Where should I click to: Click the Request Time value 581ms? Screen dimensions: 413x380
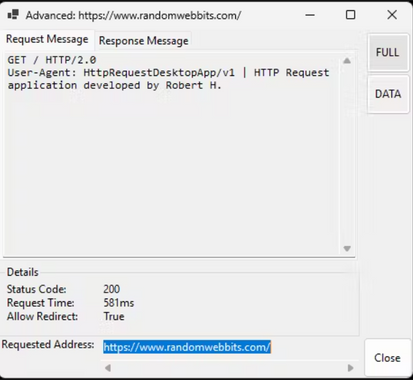pyautogui.click(x=119, y=303)
